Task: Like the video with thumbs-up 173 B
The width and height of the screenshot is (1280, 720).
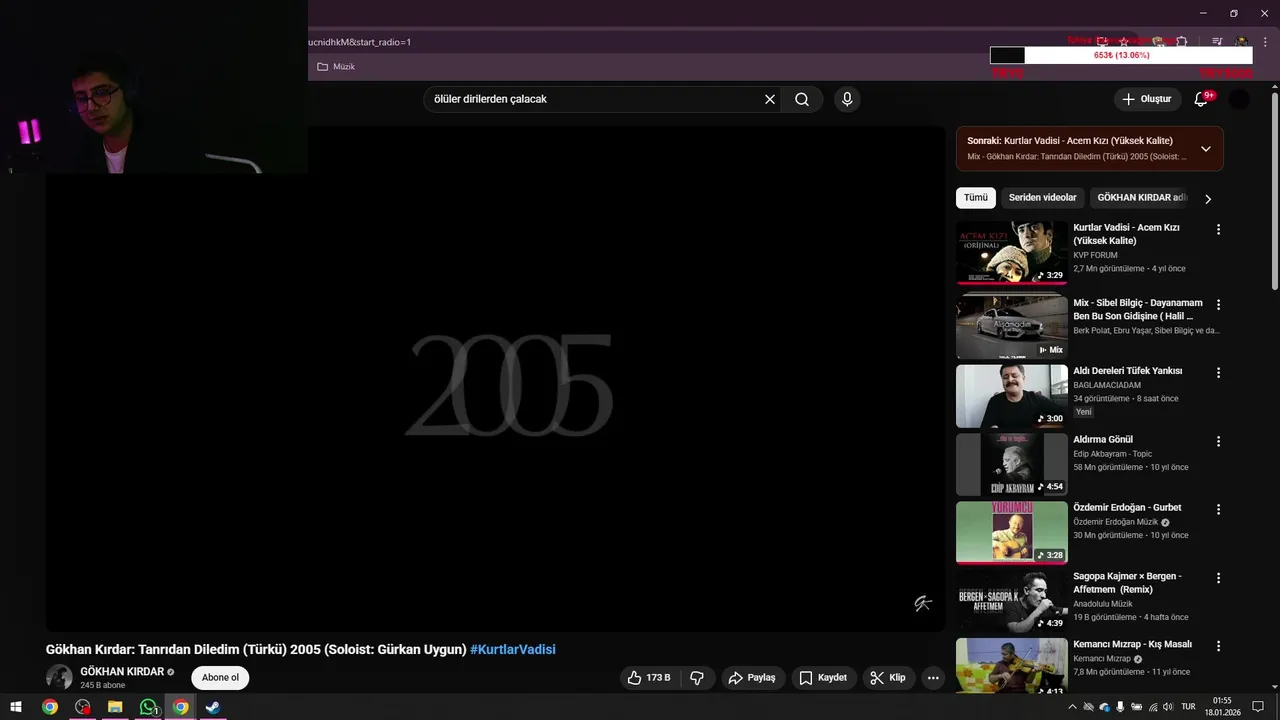Action: tap(649, 678)
